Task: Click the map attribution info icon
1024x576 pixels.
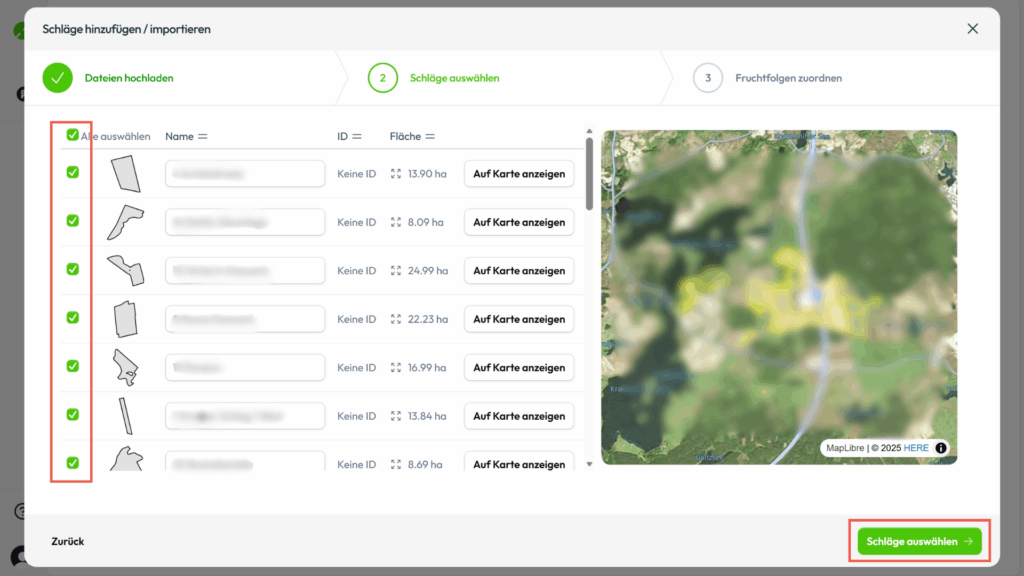Action: 941,448
